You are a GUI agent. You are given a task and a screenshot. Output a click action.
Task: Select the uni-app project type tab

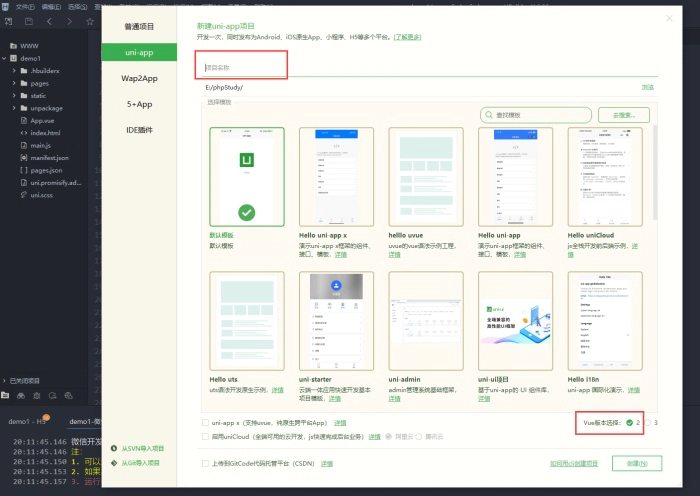(x=139, y=52)
